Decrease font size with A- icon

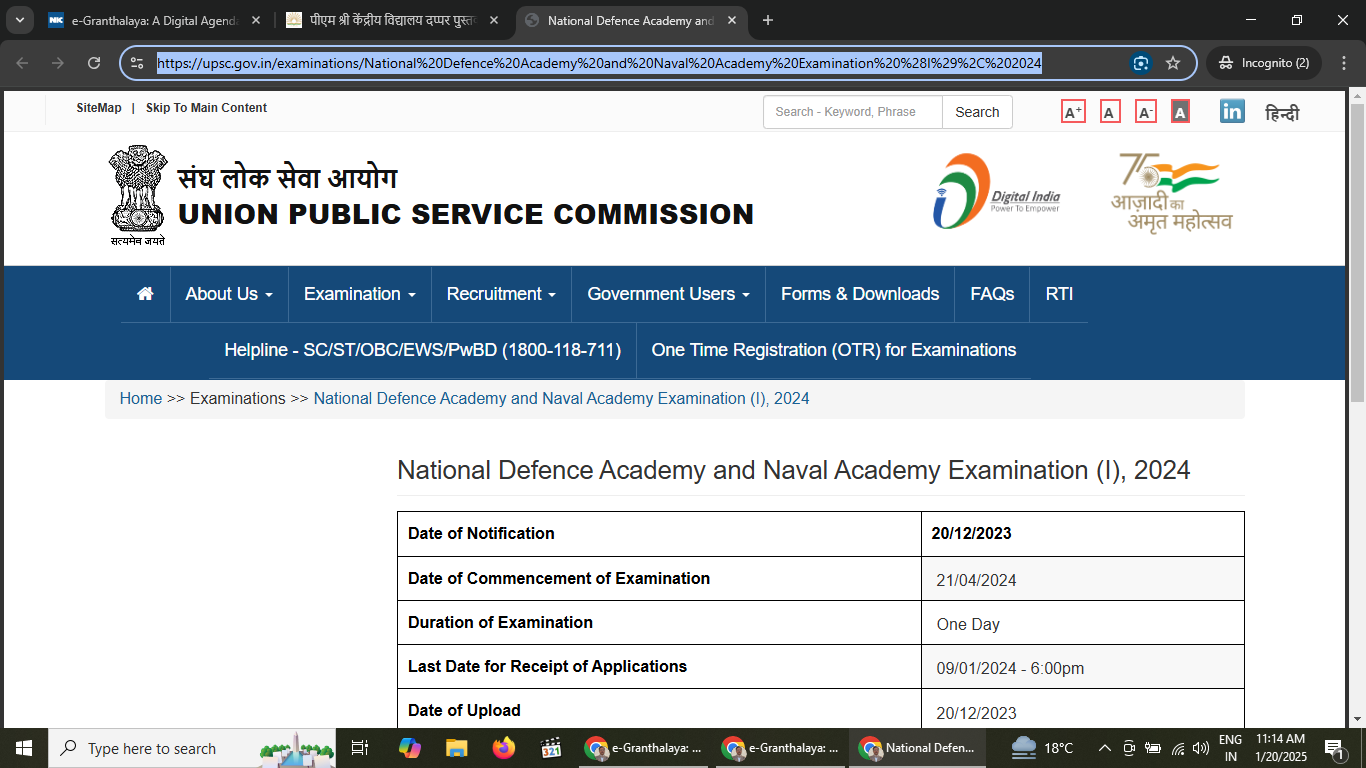click(1146, 112)
